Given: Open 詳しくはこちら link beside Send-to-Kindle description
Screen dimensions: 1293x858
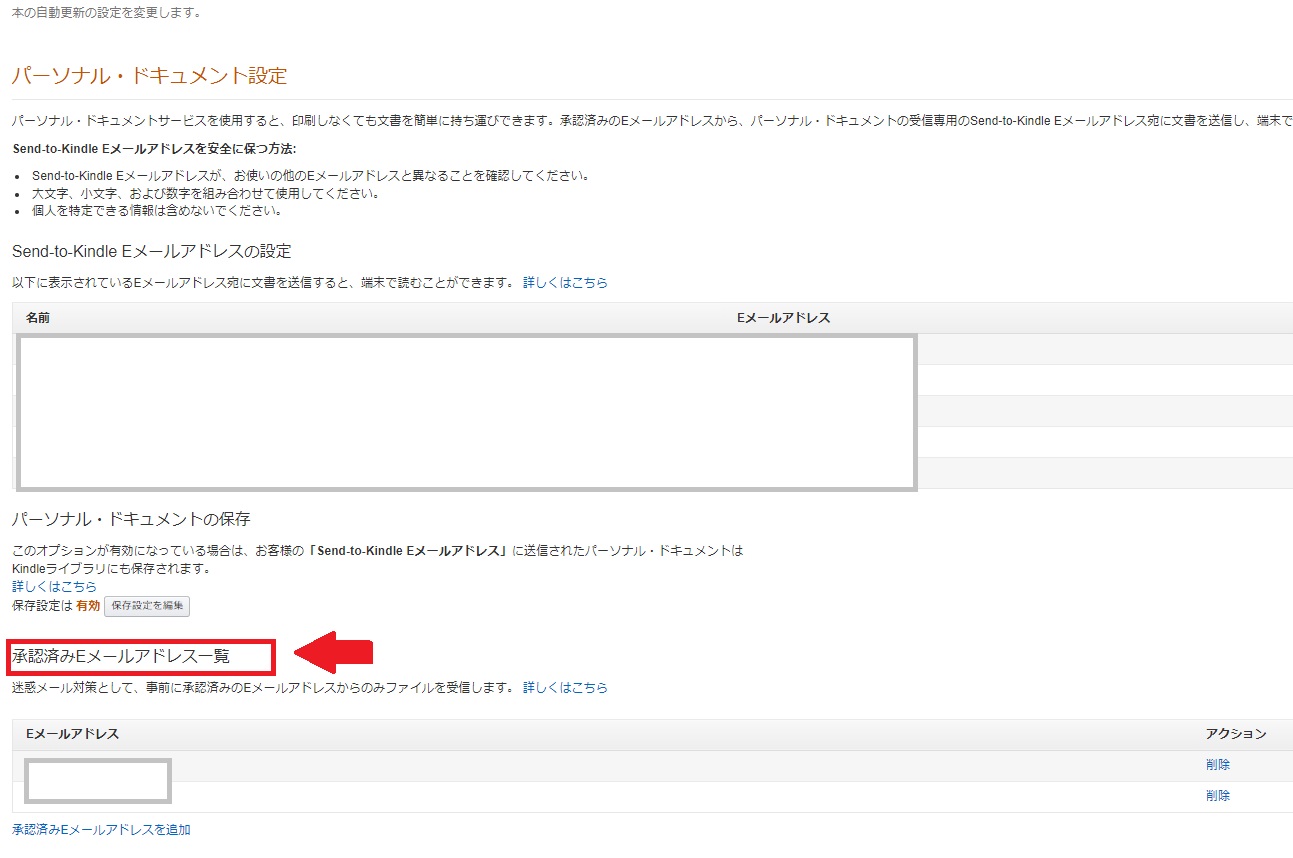Looking at the screenshot, I should pos(565,283).
